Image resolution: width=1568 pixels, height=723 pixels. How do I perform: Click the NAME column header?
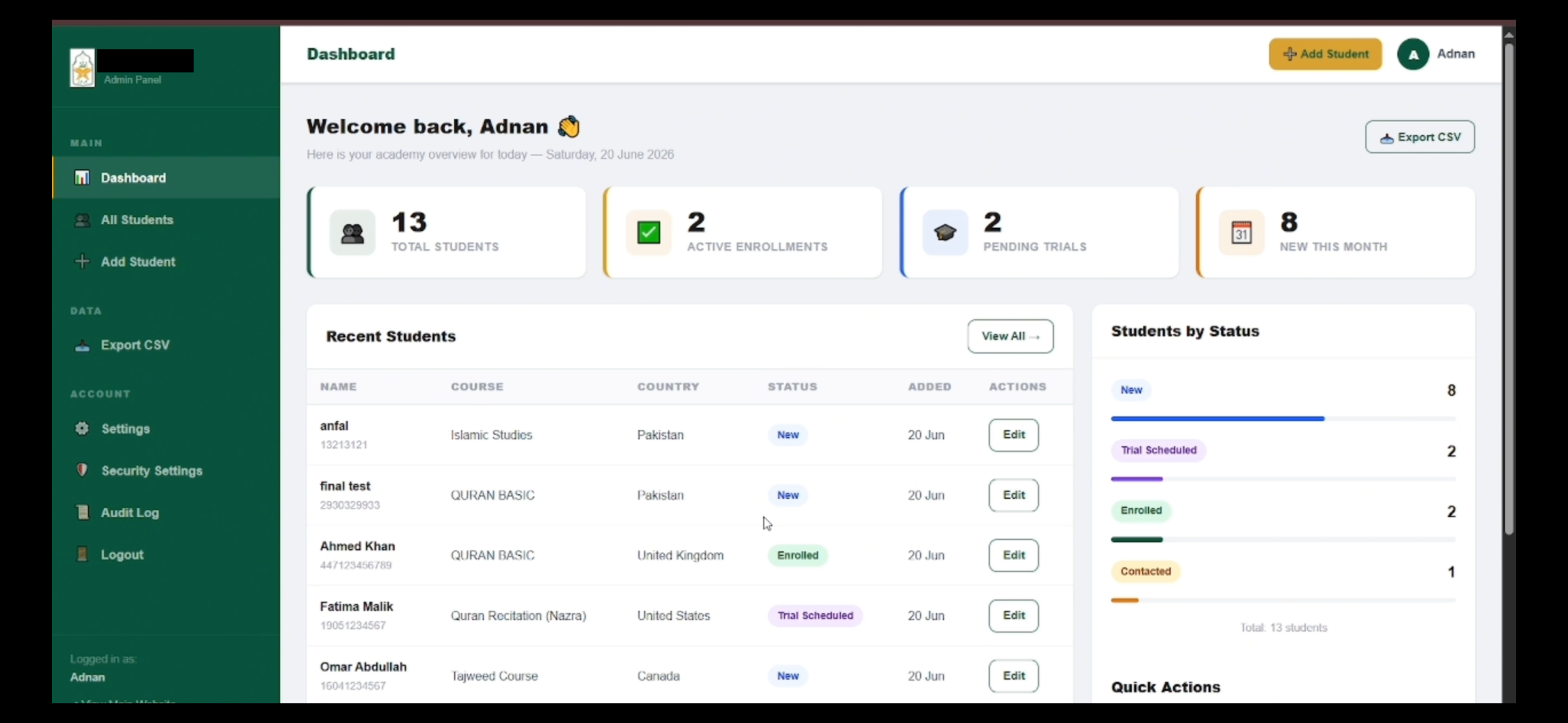click(338, 387)
